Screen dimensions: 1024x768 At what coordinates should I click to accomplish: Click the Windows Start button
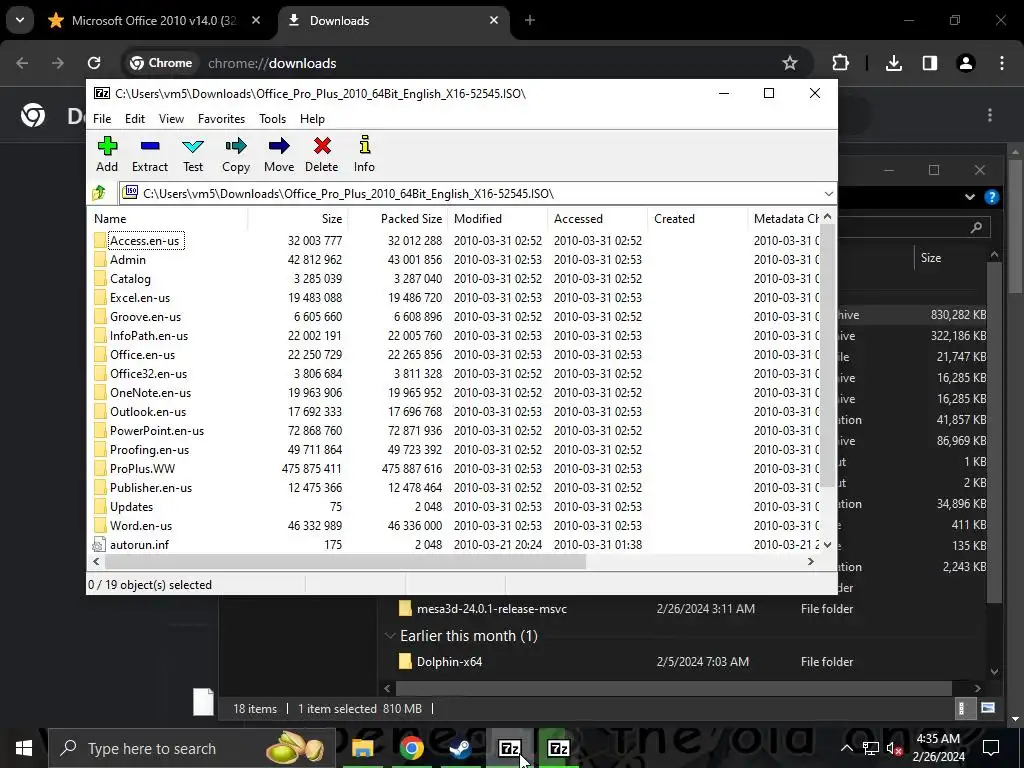click(x=24, y=748)
